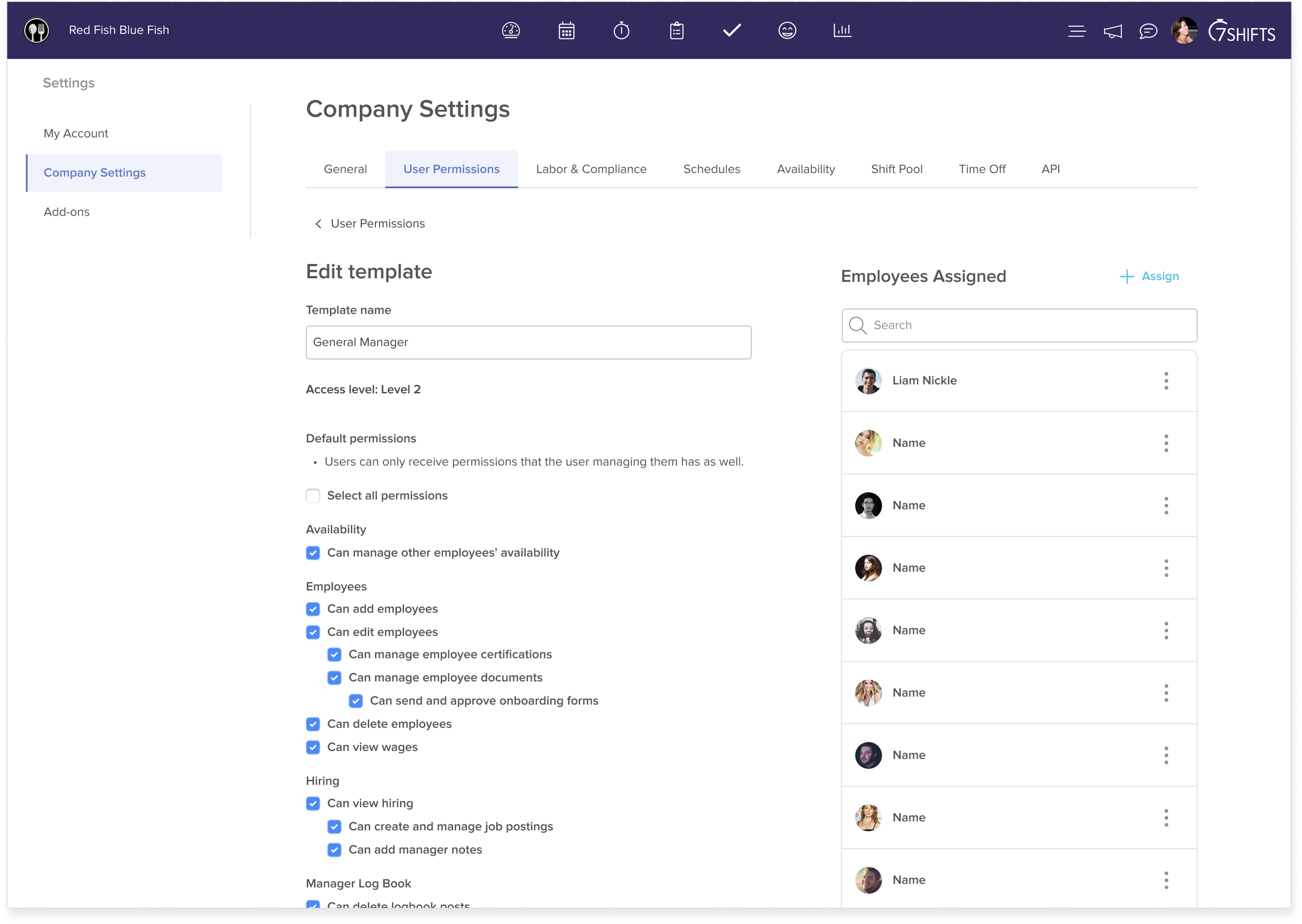
Task: Open the announcements megaphone icon
Action: (x=1112, y=31)
